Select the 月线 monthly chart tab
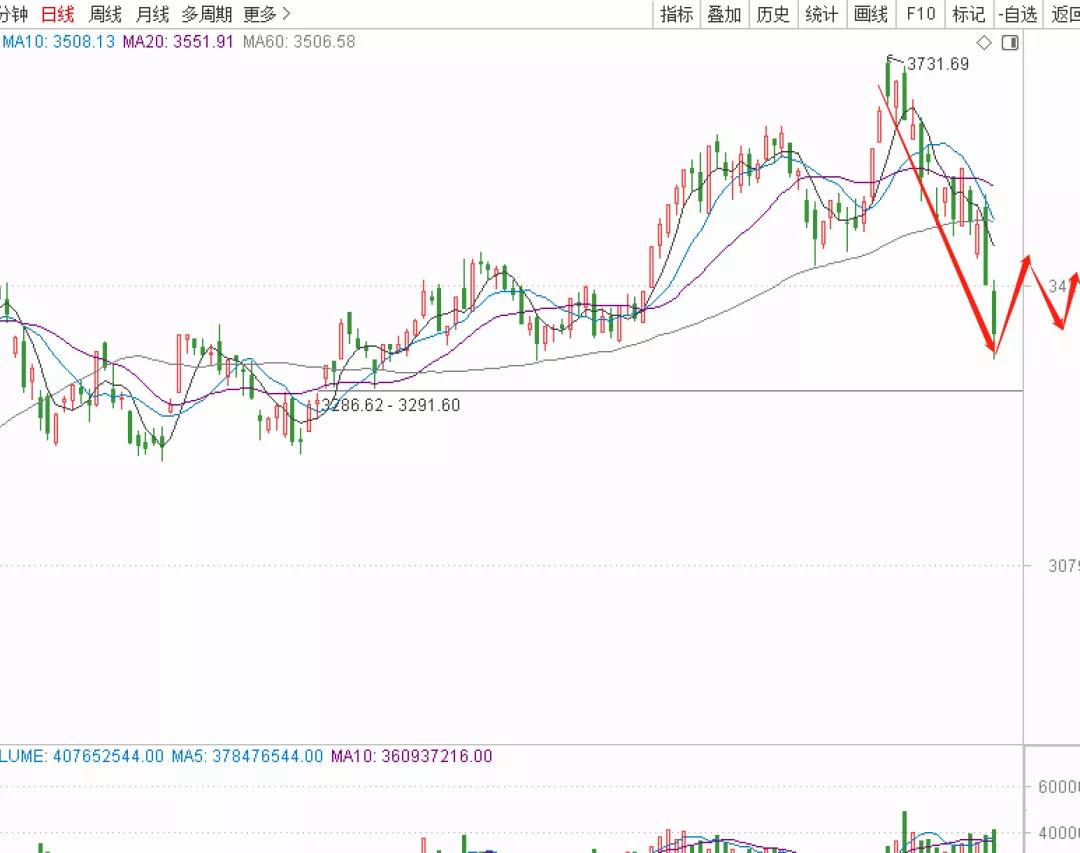Screen dimensions: 1080x853 coord(152,14)
